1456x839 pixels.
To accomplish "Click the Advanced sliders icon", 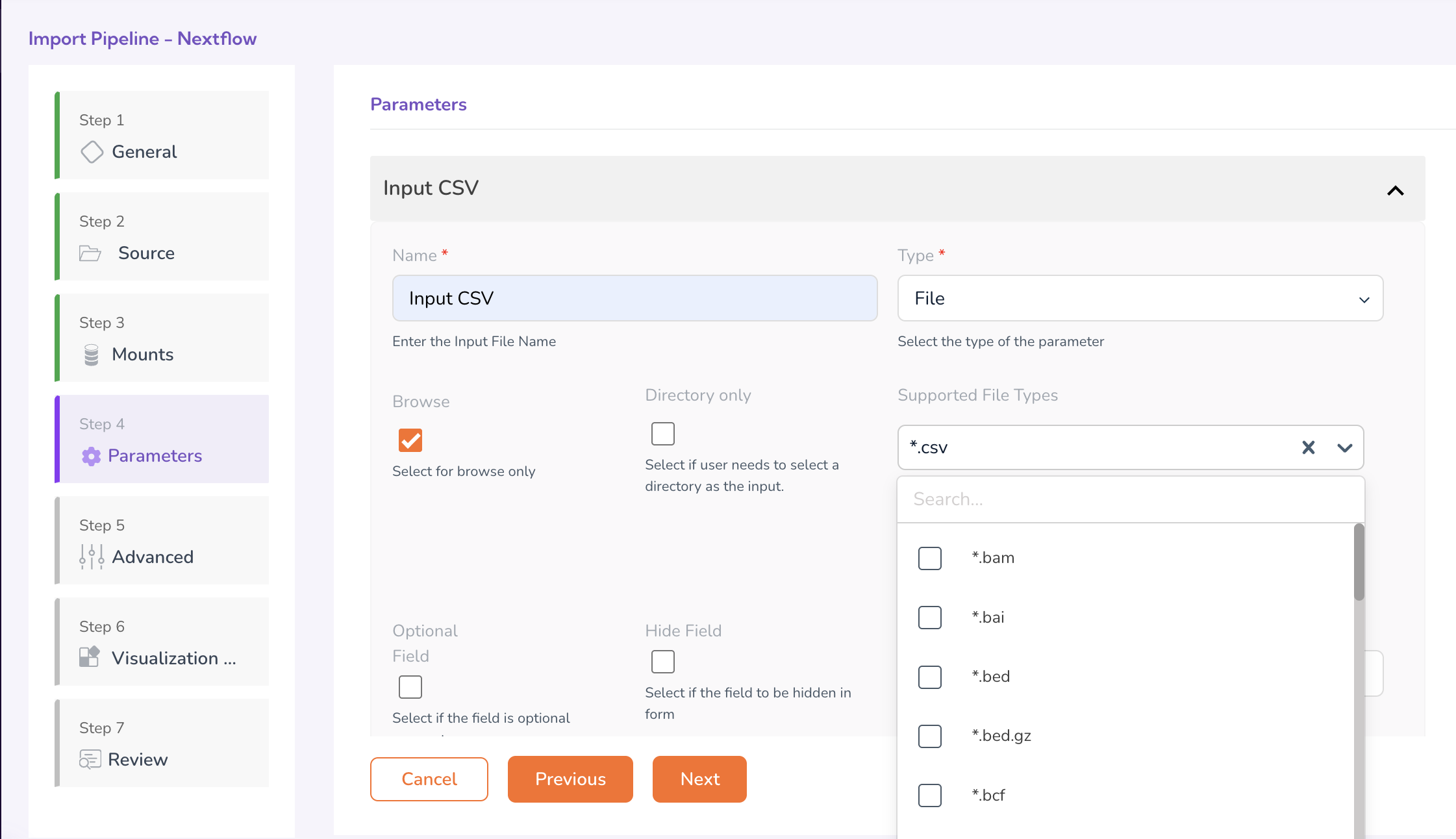I will click(x=92, y=557).
